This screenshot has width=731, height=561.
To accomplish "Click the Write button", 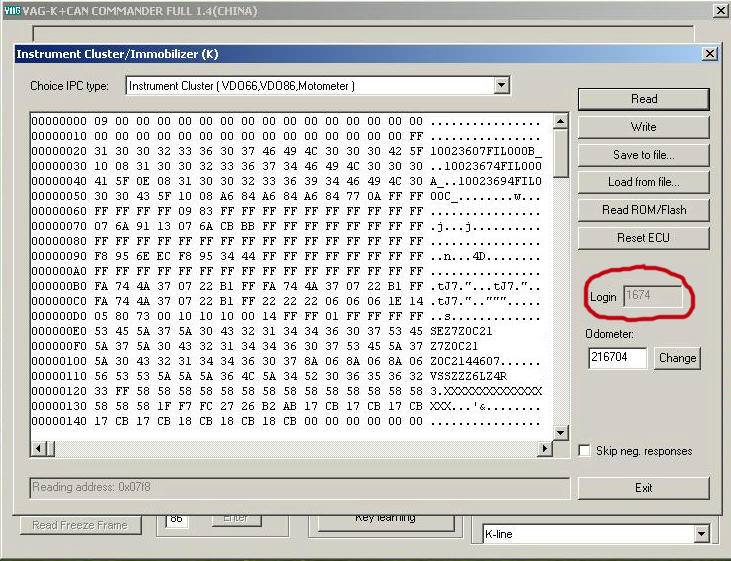I will pyautogui.click(x=643, y=127).
